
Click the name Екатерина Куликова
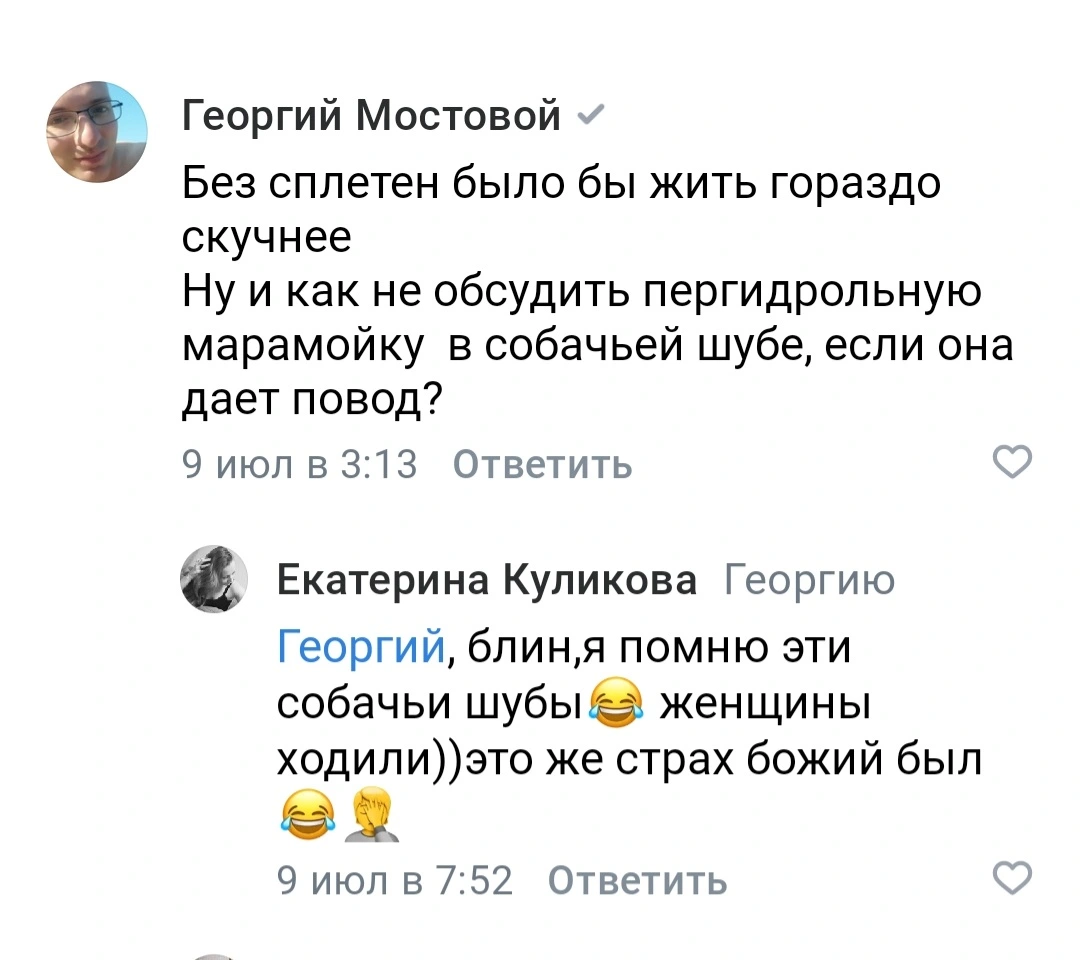[487, 580]
